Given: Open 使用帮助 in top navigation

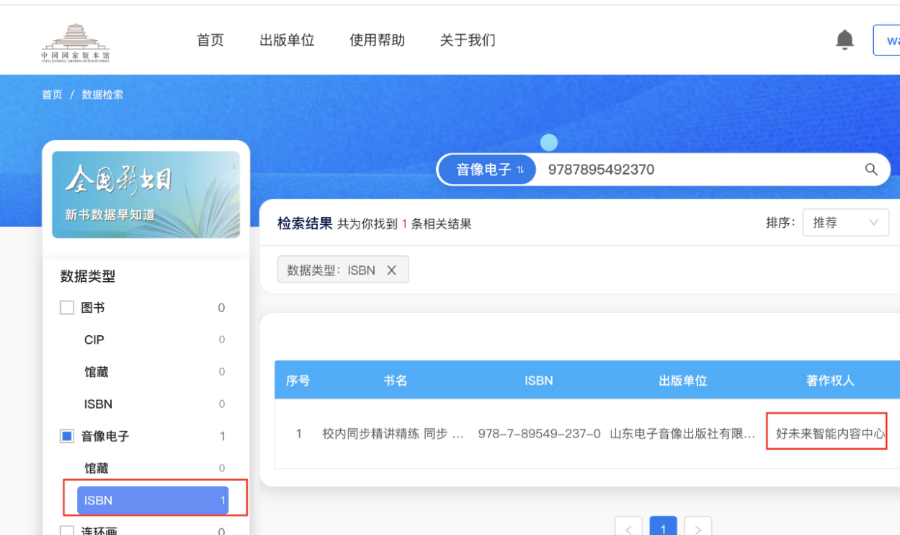Looking at the screenshot, I should [377, 40].
